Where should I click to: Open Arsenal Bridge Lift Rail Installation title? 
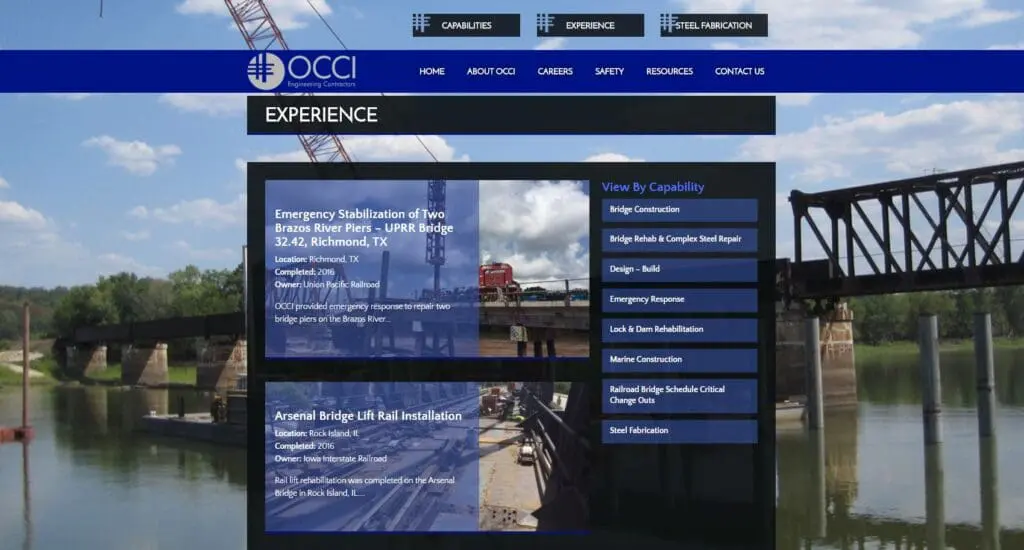point(368,415)
